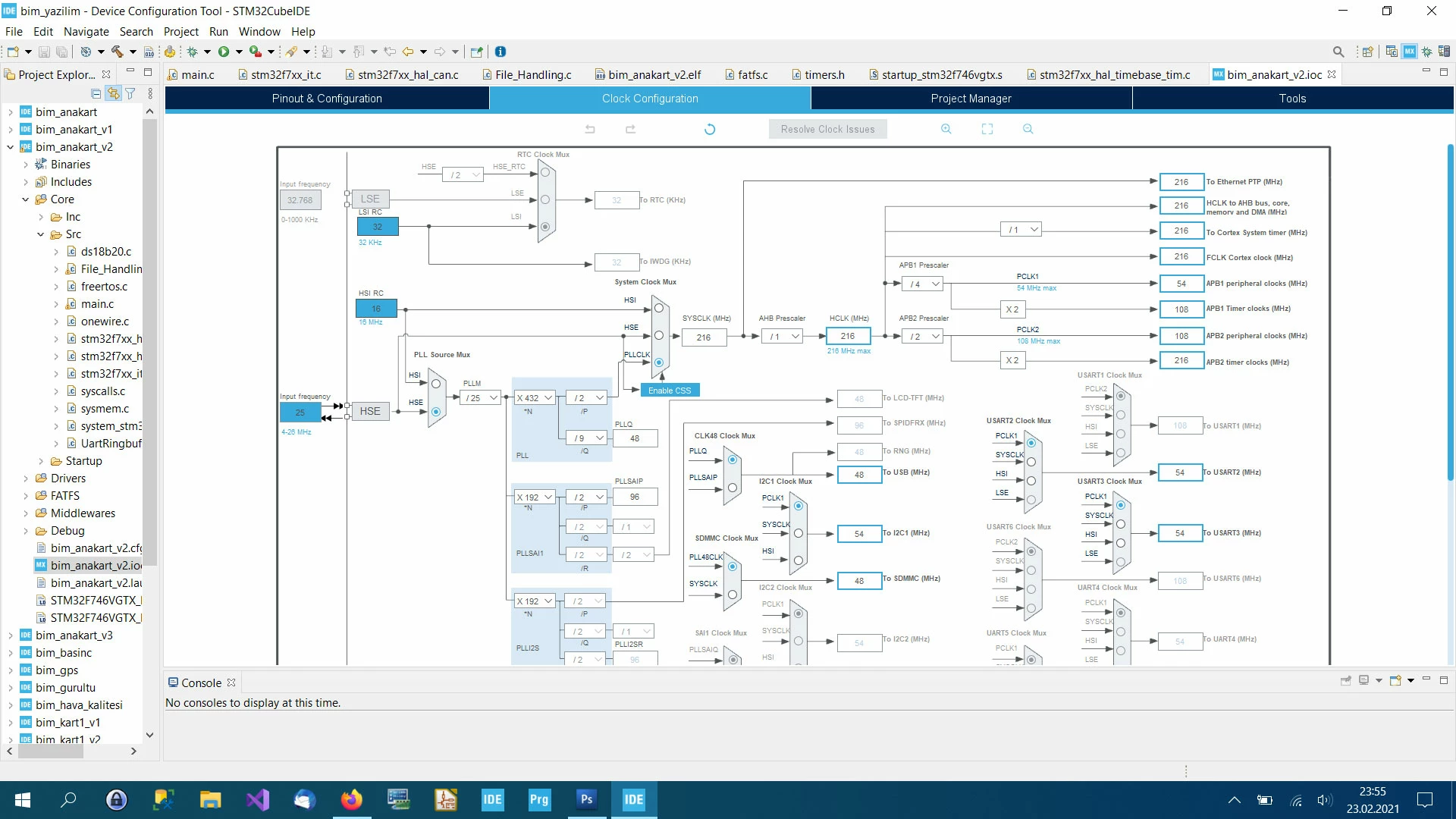Click the search magnifier in top-right toolbar

(x=1338, y=52)
